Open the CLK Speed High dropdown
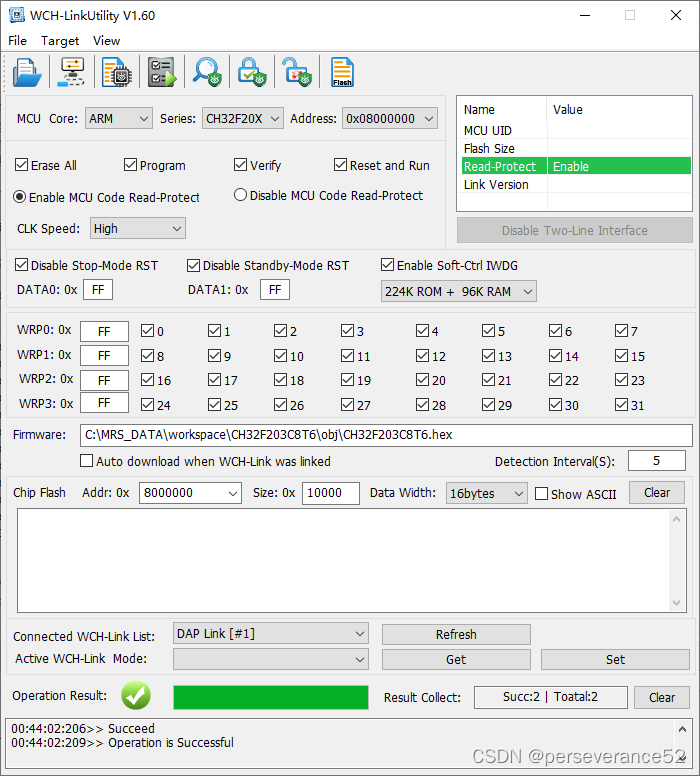This screenshot has width=700, height=776. tap(138, 229)
